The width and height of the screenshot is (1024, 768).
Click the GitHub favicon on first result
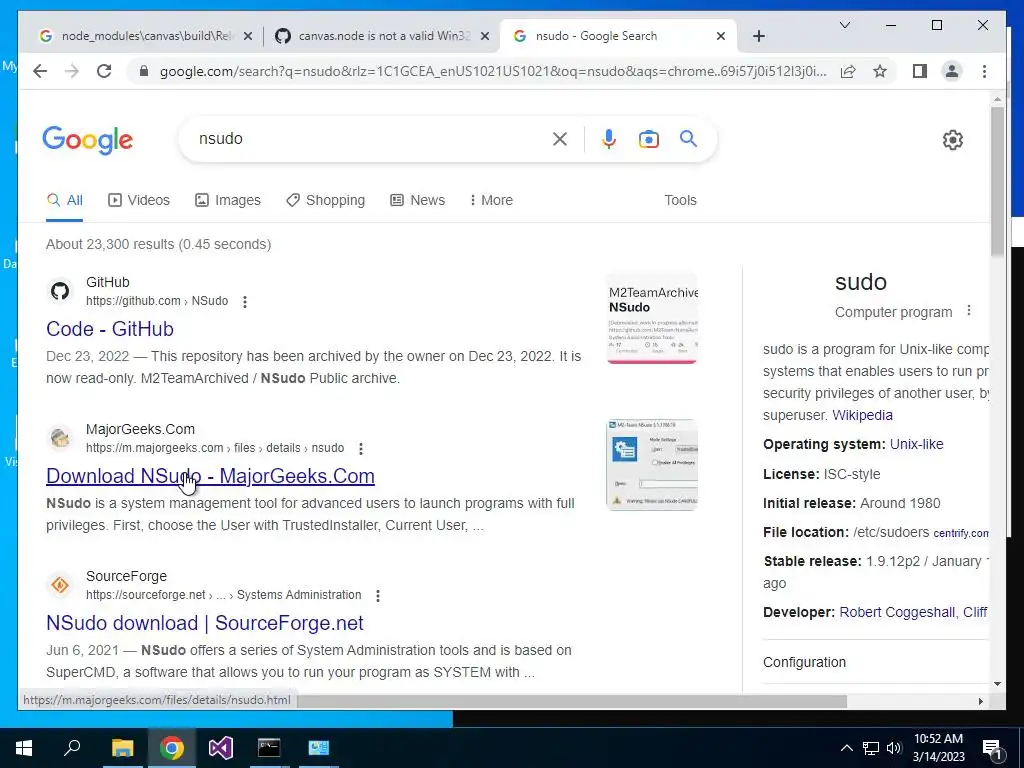(60, 291)
